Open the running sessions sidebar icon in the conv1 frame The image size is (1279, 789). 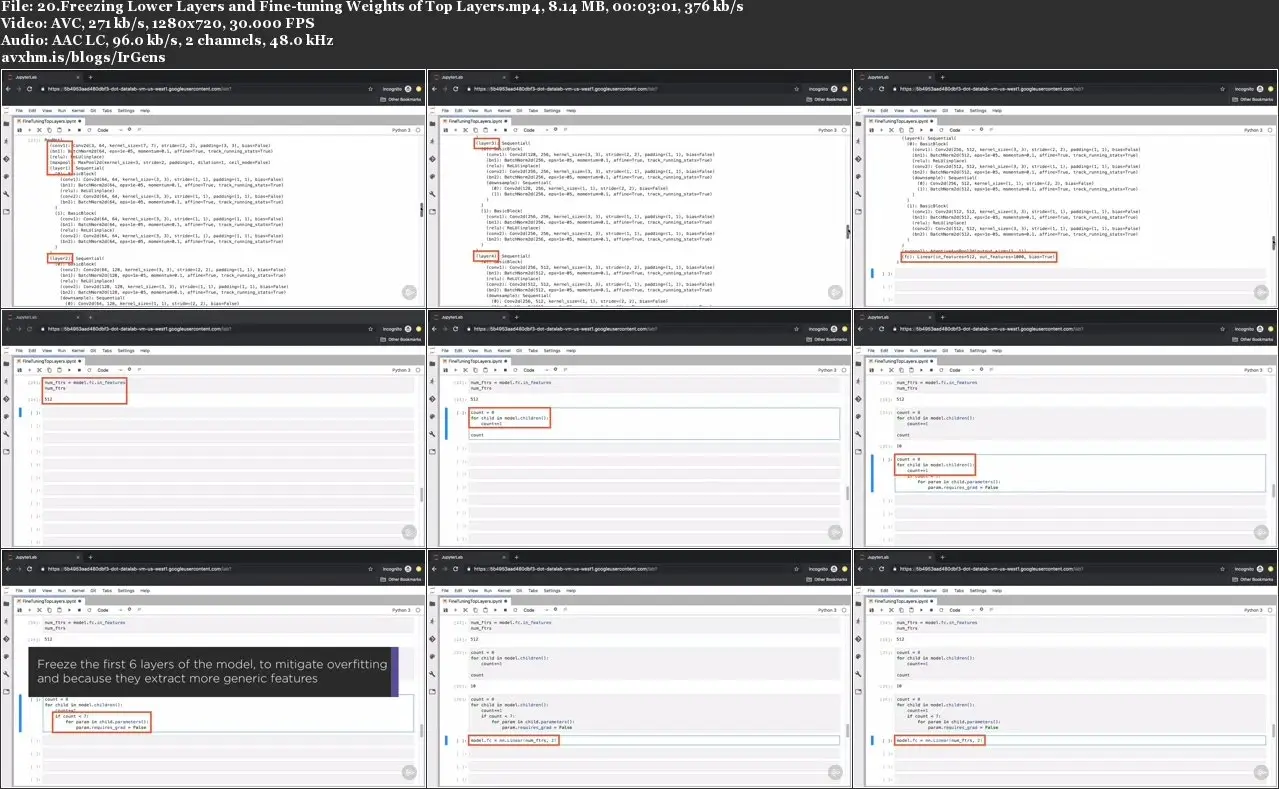(x=6, y=141)
